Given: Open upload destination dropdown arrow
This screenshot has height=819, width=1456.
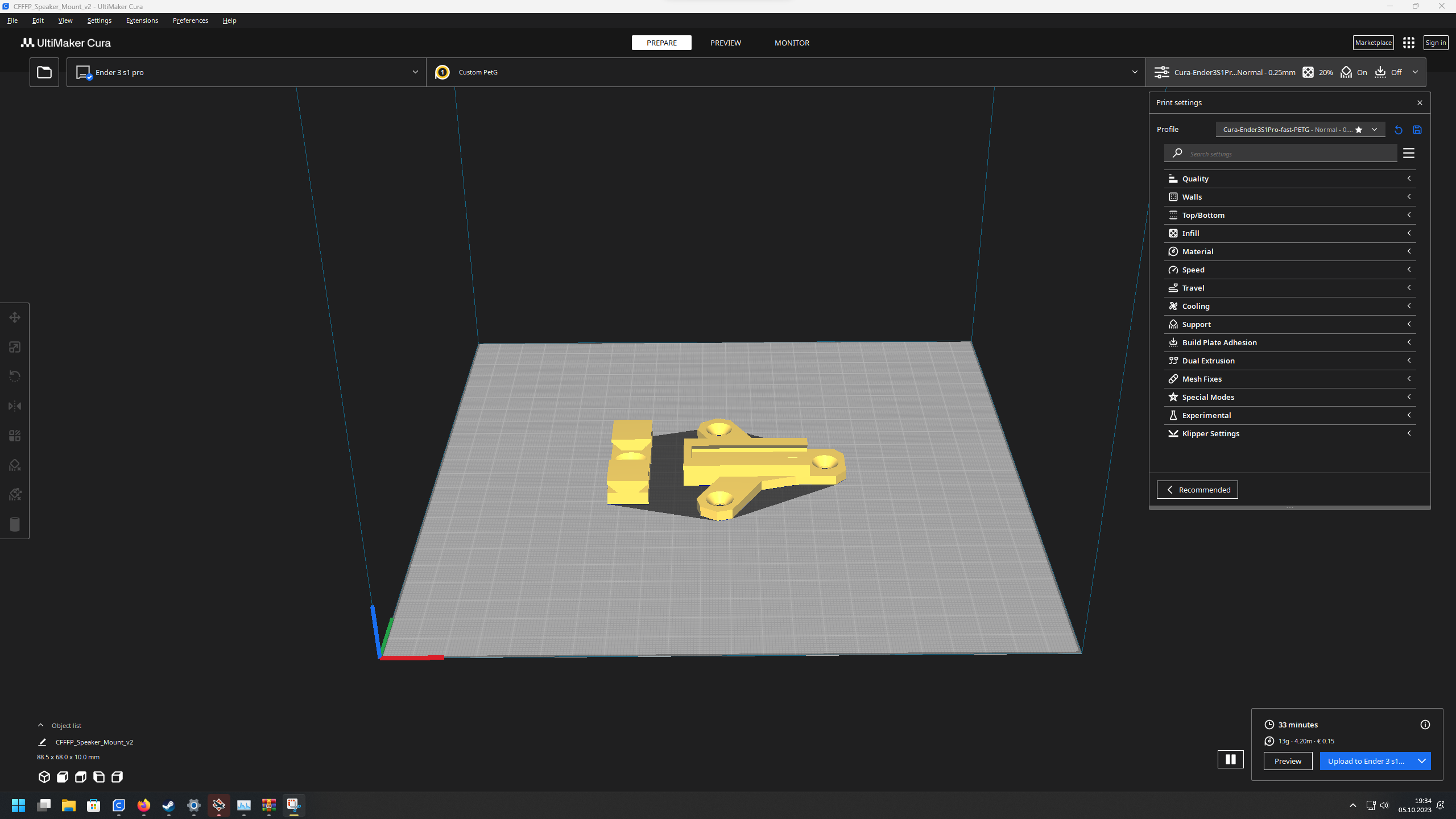Looking at the screenshot, I should coord(1422,761).
